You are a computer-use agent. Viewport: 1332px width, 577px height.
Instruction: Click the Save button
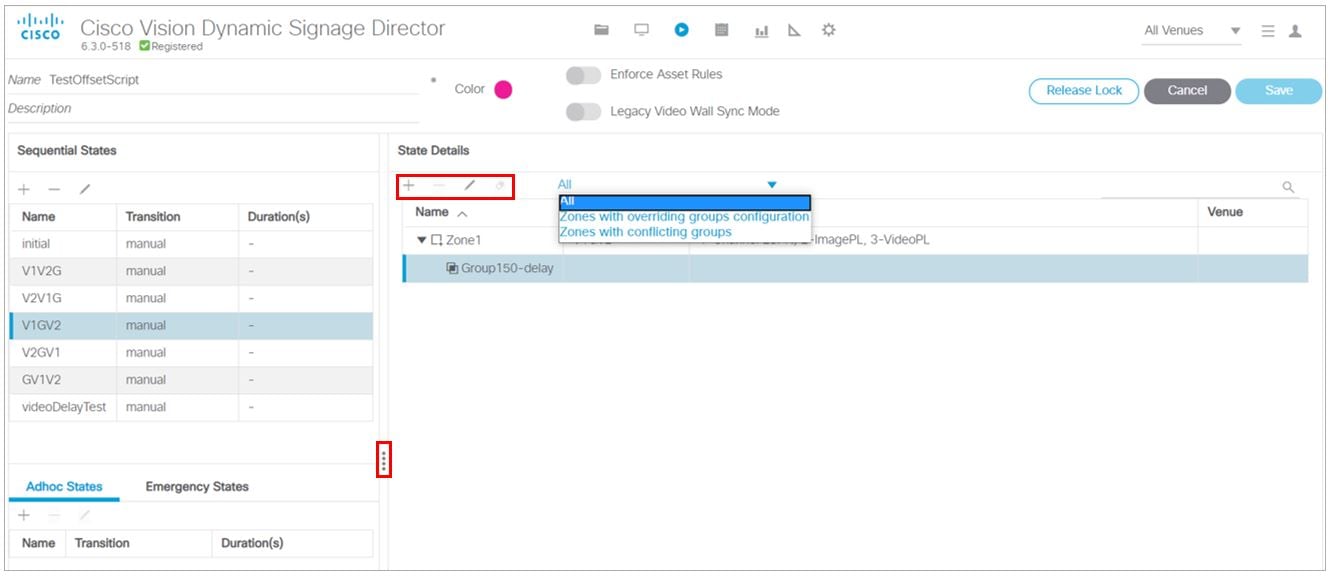click(x=1279, y=90)
